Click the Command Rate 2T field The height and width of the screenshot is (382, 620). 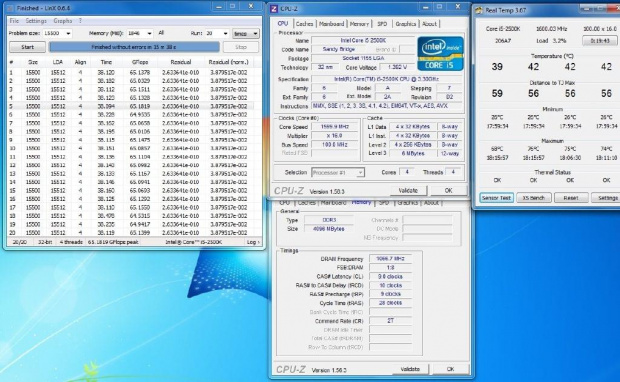[x=390, y=321]
